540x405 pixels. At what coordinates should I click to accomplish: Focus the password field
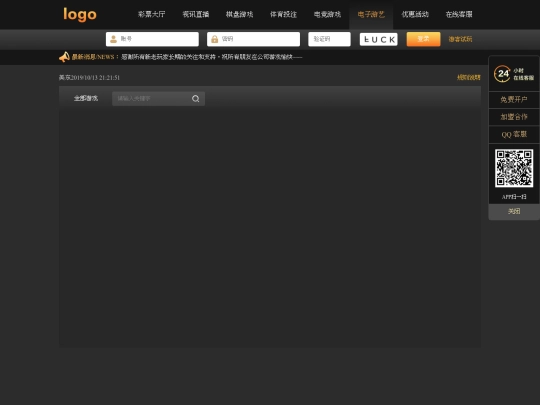point(253,39)
